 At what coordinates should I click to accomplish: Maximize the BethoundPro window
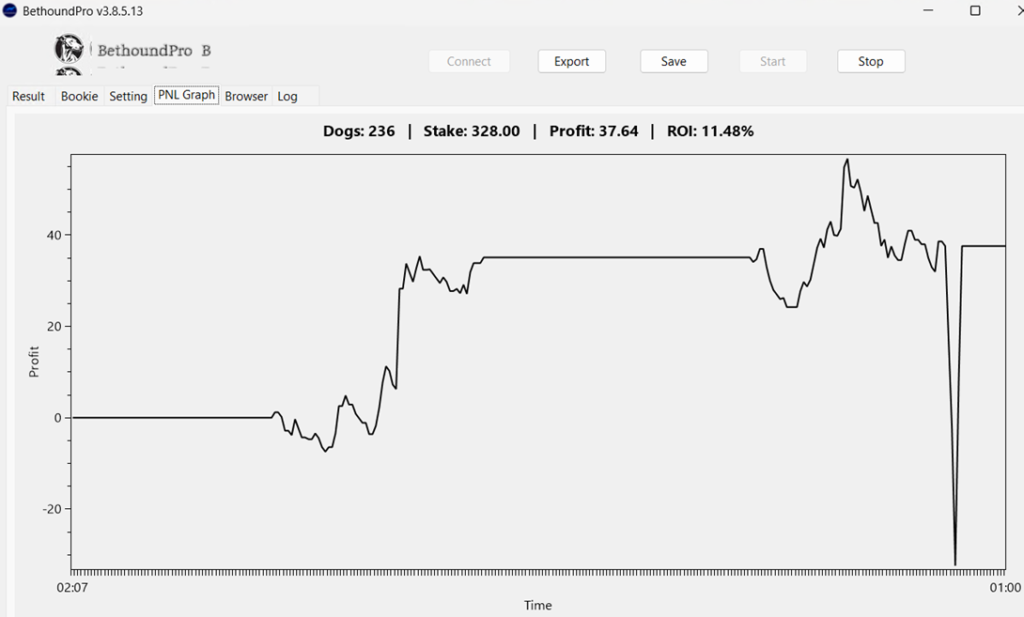click(x=975, y=10)
